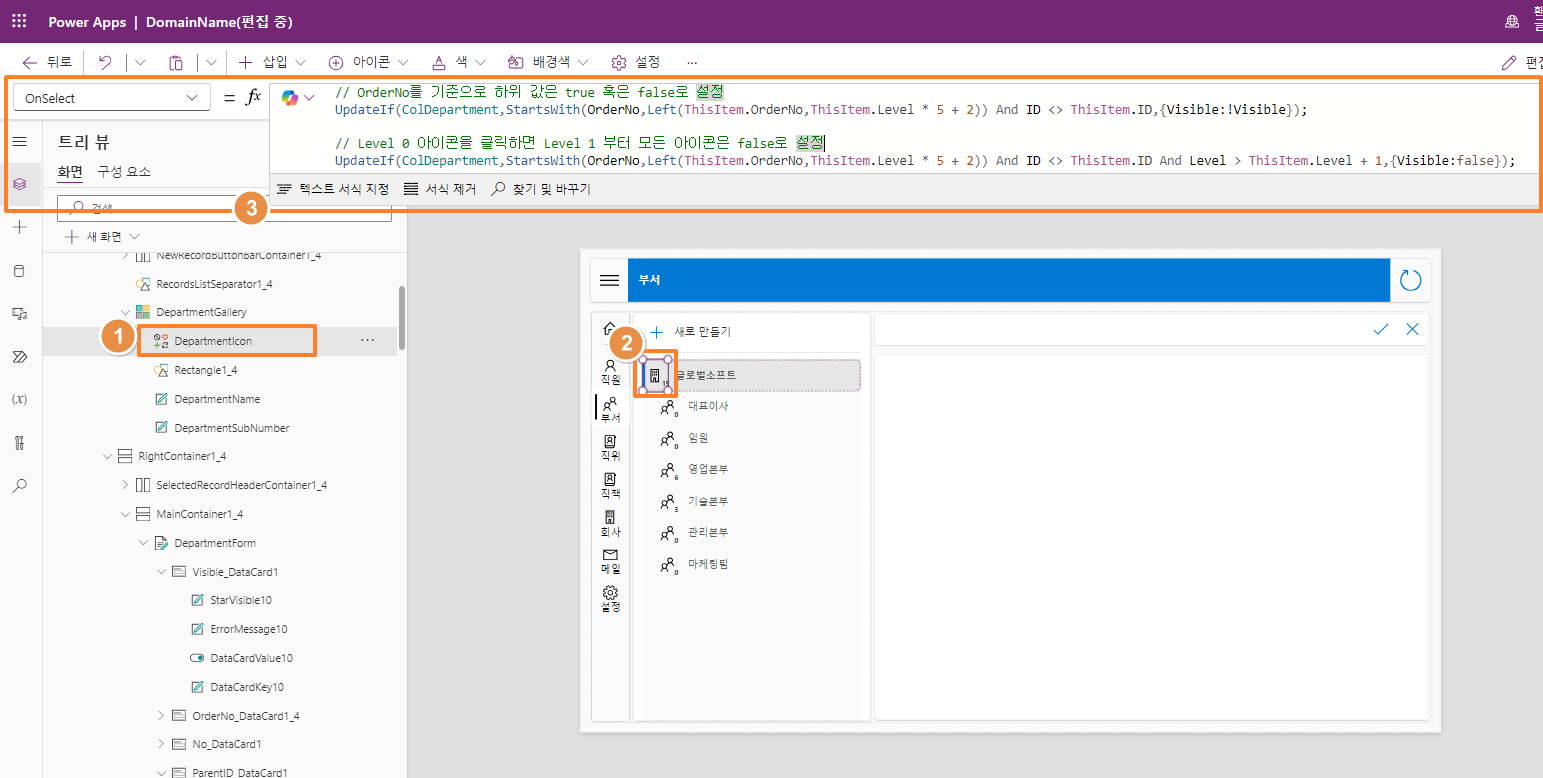Image resolution: width=1543 pixels, height=778 pixels.
Task: Expand the No_DataCard1 node
Action: 161,744
